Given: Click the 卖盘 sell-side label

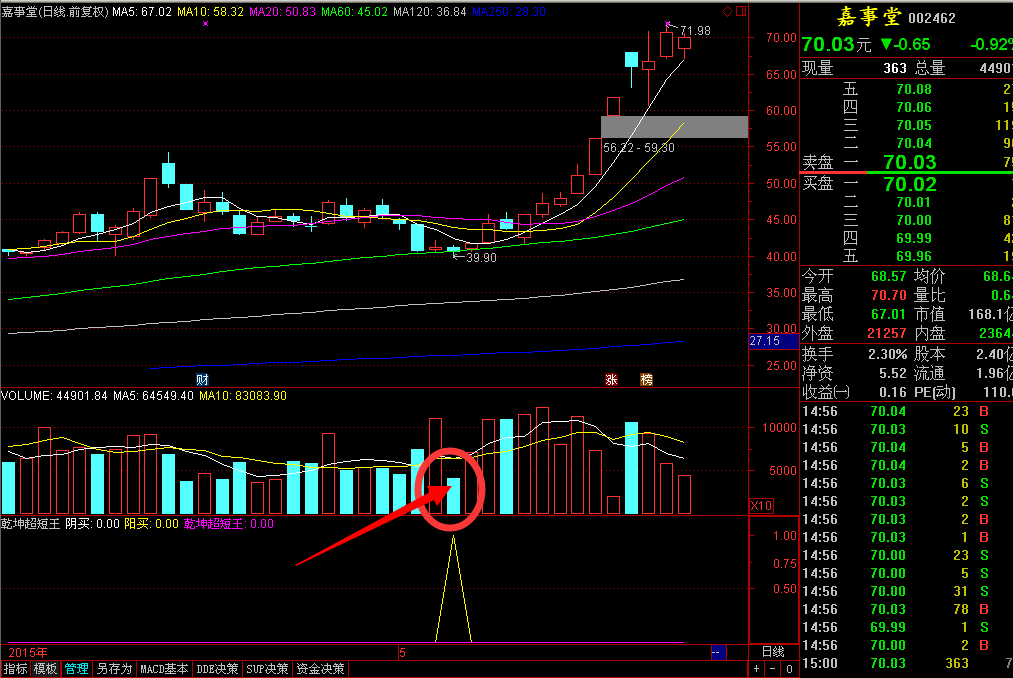Looking at the screenshot, I should 817,162.
